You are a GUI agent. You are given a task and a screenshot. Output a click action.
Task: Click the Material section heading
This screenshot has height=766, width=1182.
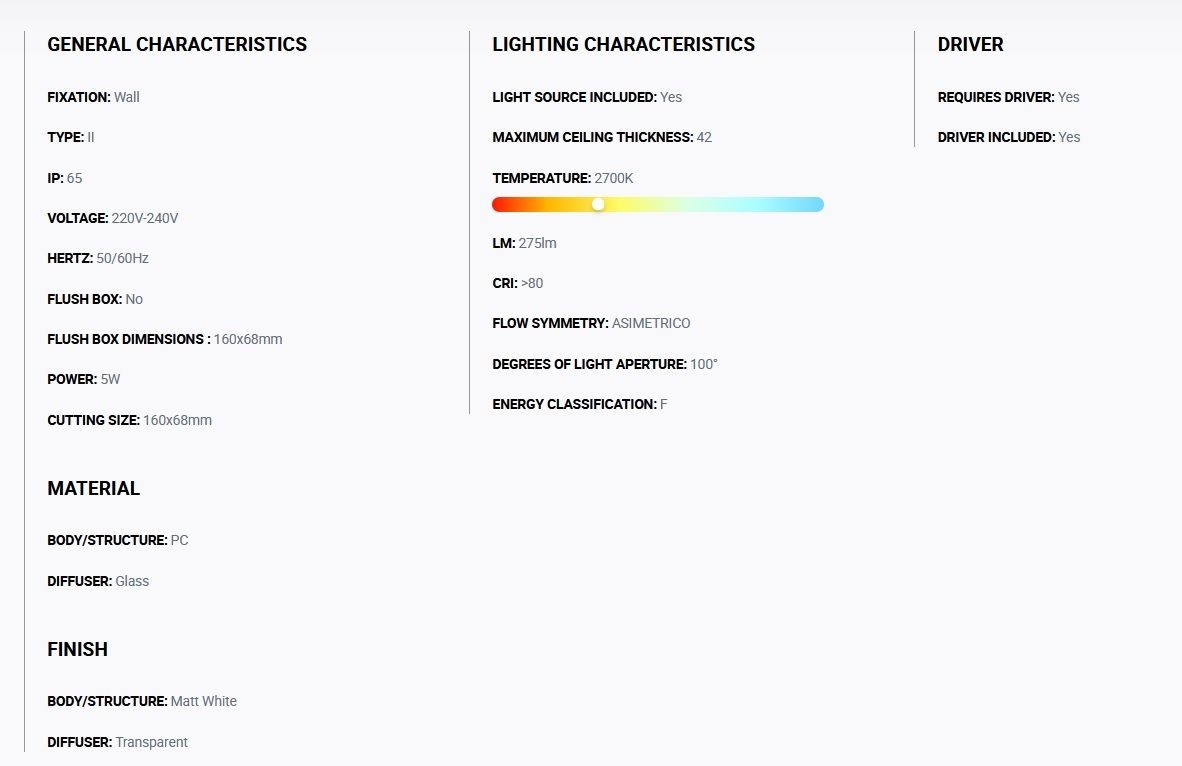[x=93, y=489]
